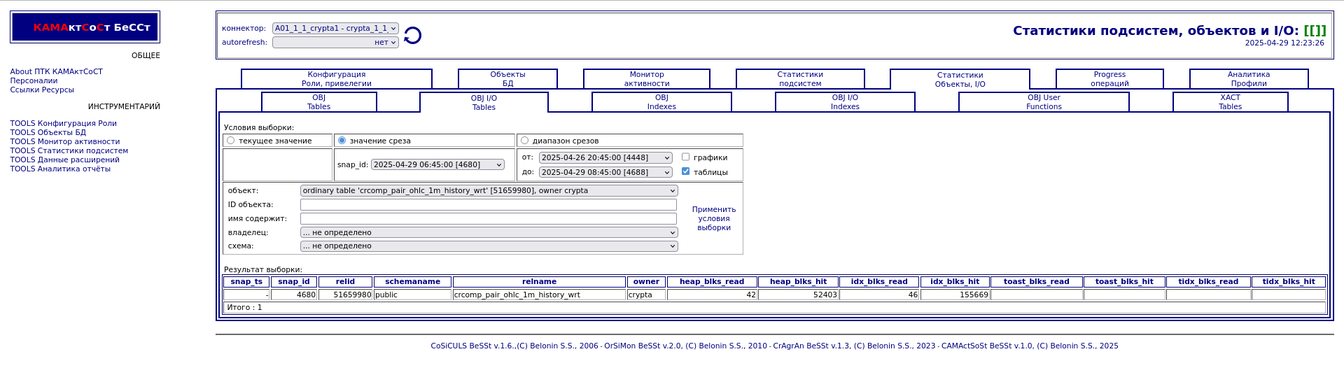Switch to the "Аналитика Профили" tab

[1248, 79]
